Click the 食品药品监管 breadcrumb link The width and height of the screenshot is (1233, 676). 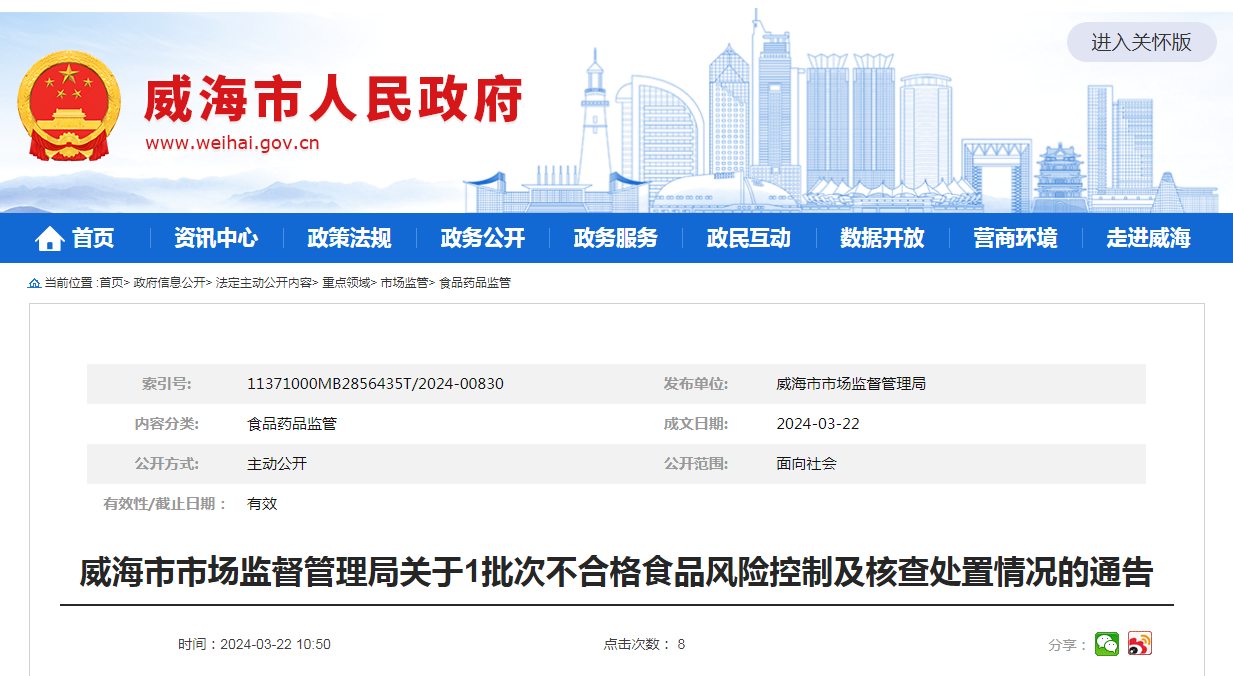coord(475,283)
